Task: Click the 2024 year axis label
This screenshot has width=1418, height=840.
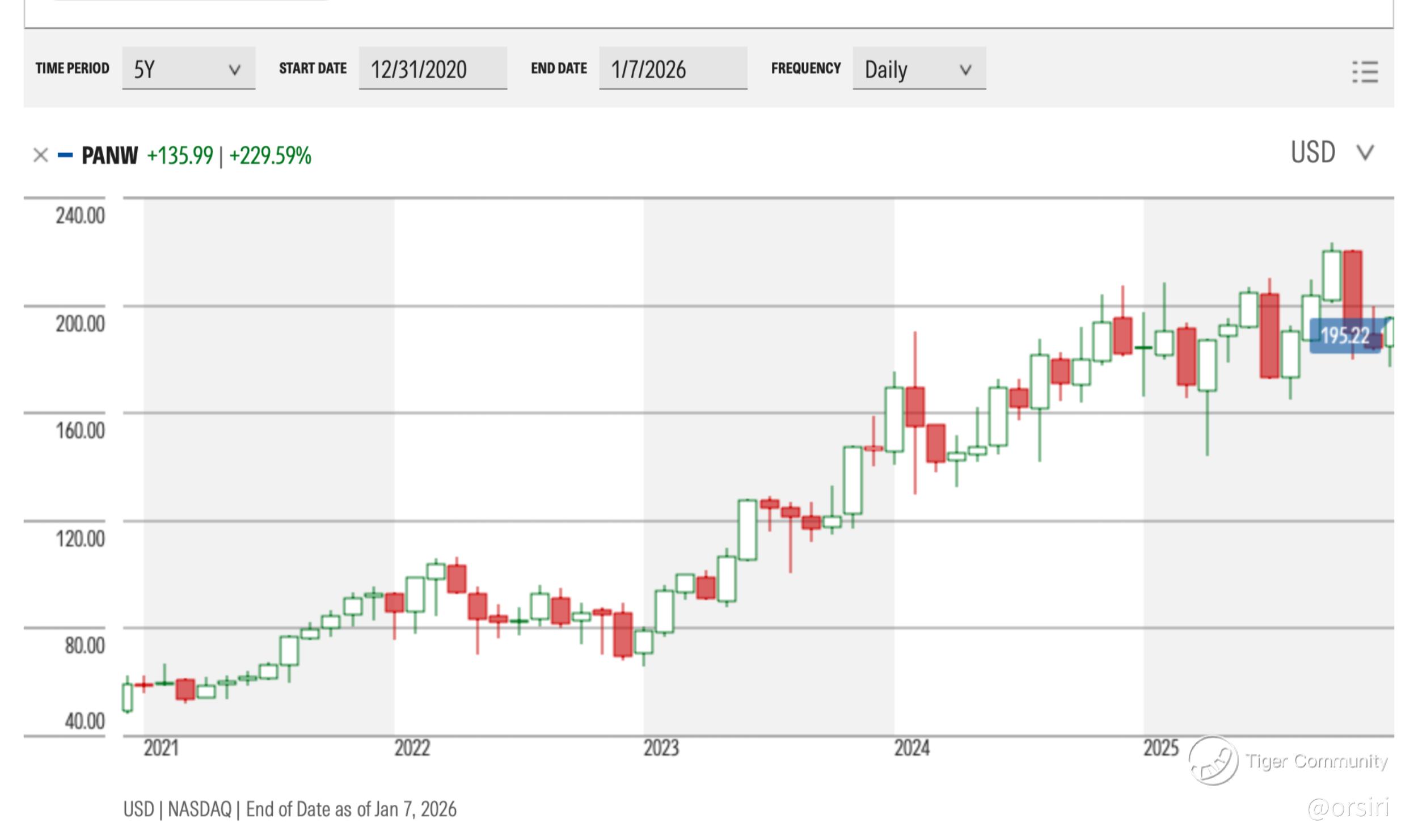Action: click(x=911, y=748)
